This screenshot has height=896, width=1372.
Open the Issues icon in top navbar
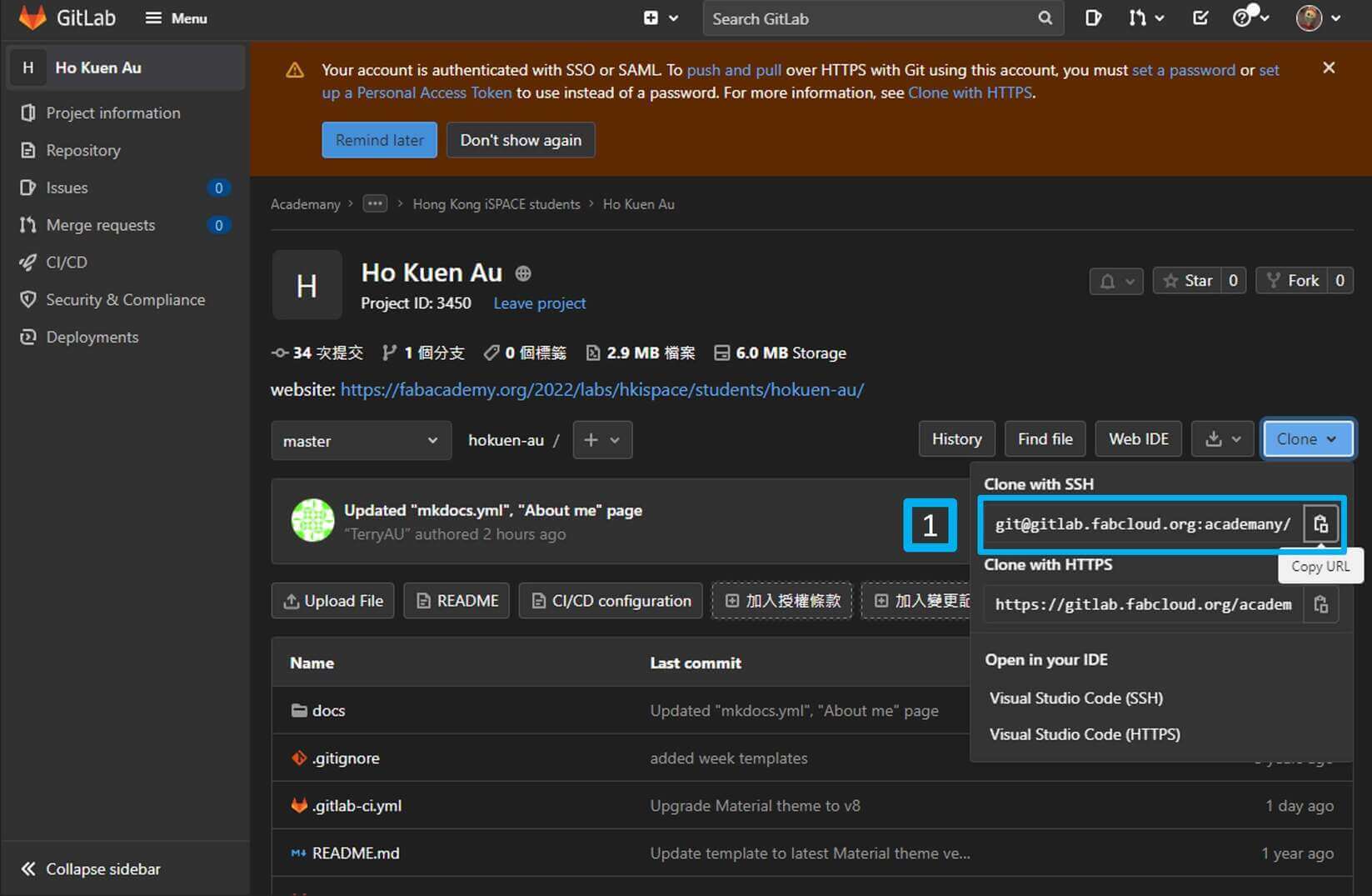(x=1093, y=18)
